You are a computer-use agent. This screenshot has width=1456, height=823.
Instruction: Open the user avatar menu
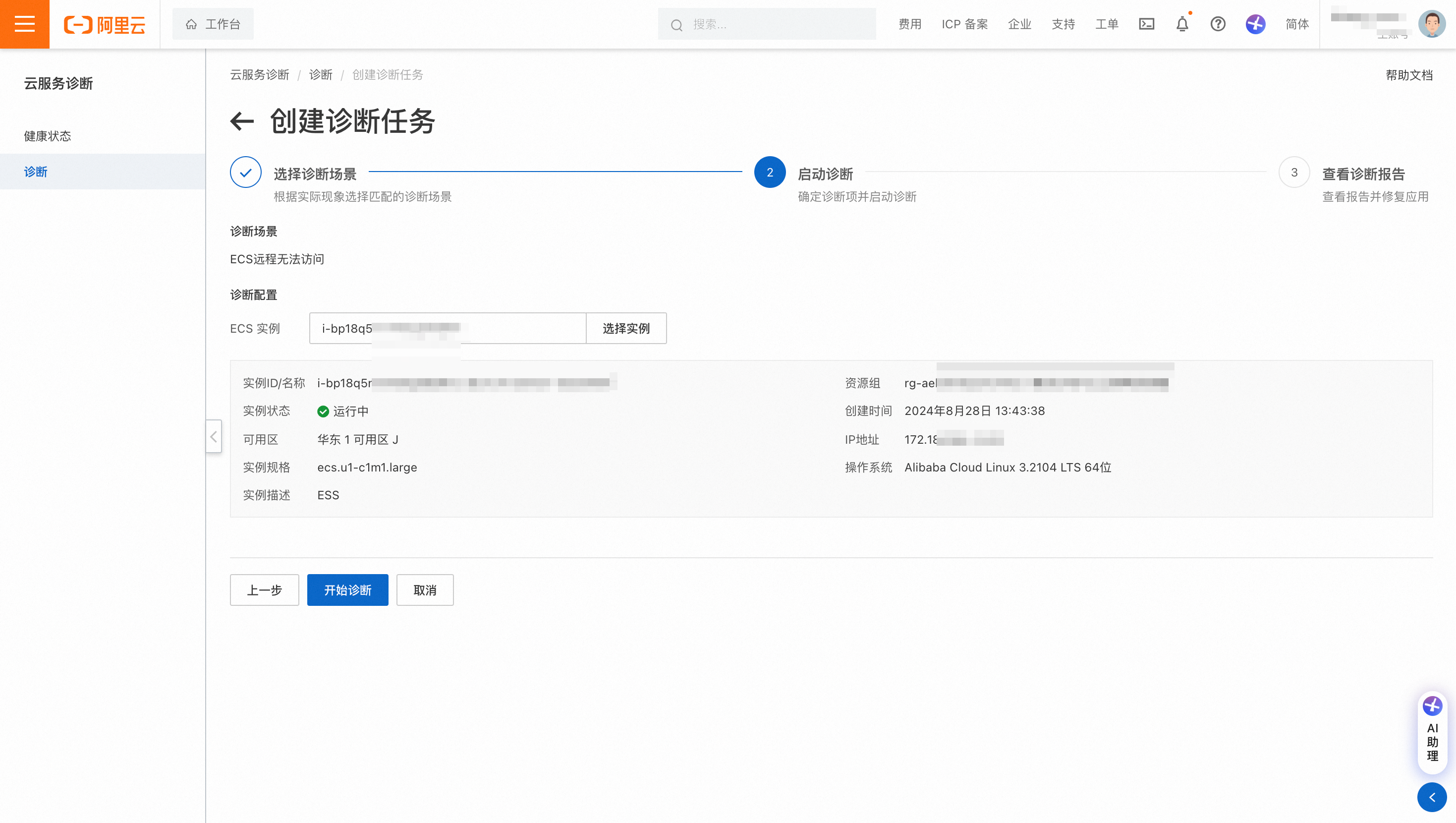pos(1432,24)
